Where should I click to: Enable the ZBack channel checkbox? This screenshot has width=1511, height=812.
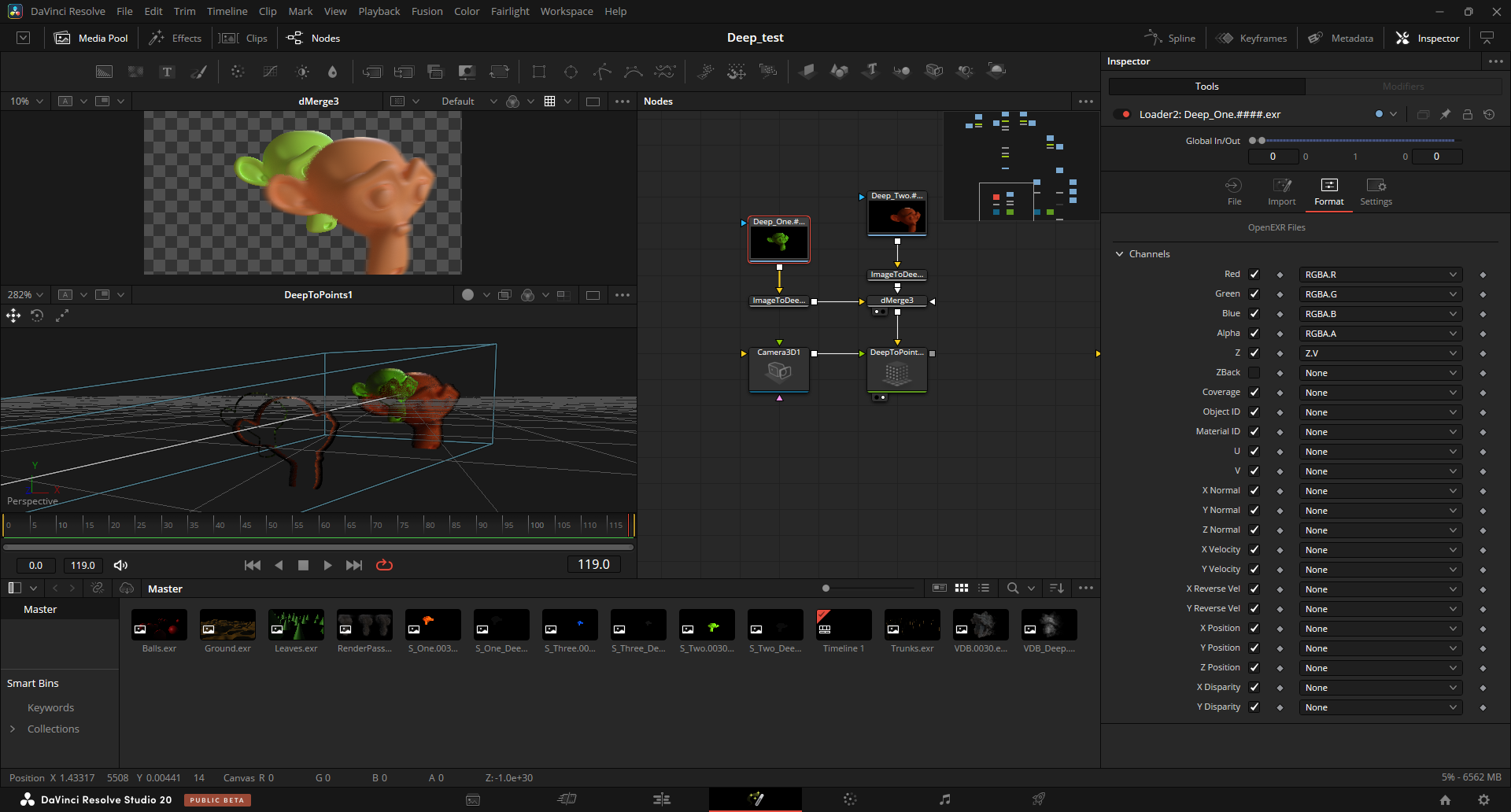point(1254,373)
